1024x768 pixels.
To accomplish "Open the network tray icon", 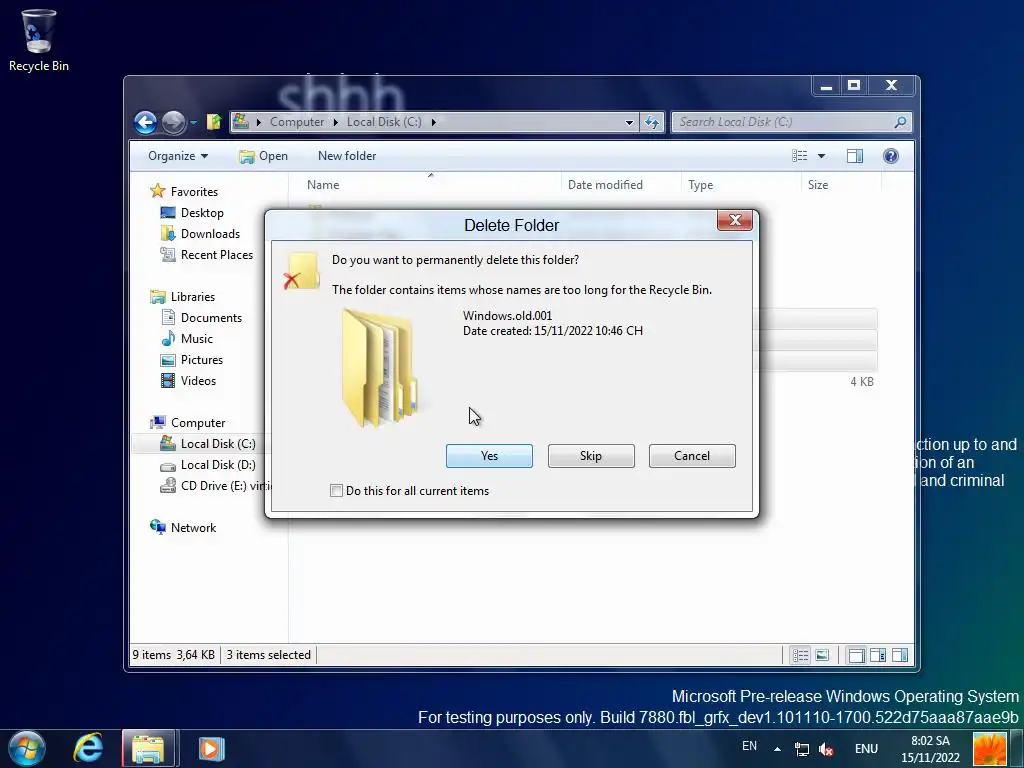I will coord(802,750).
